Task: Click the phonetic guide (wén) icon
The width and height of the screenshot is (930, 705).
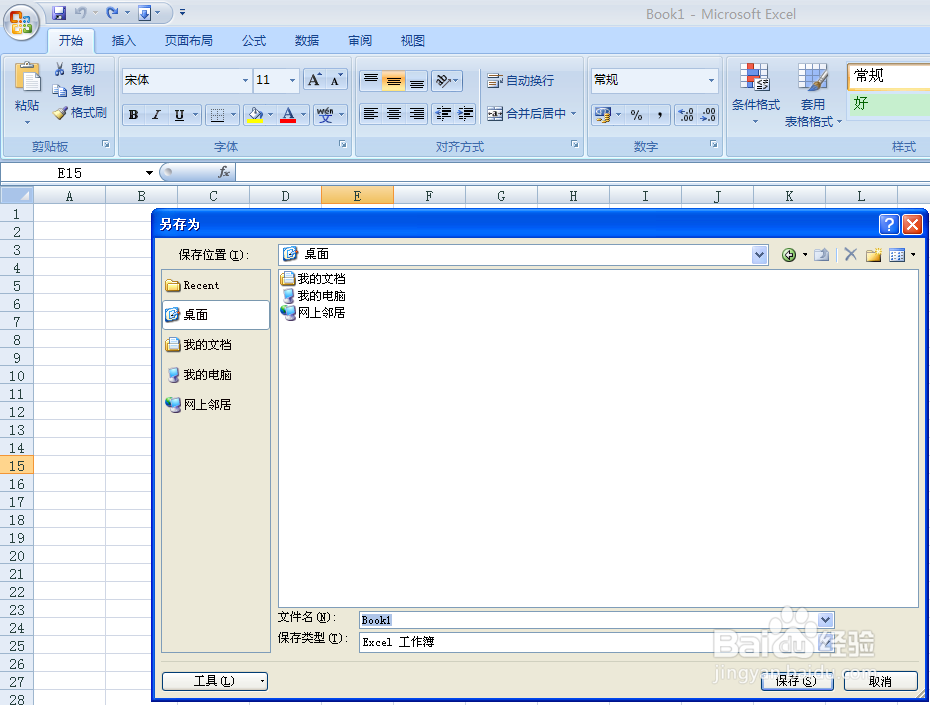Action: (x=325, y=114)
